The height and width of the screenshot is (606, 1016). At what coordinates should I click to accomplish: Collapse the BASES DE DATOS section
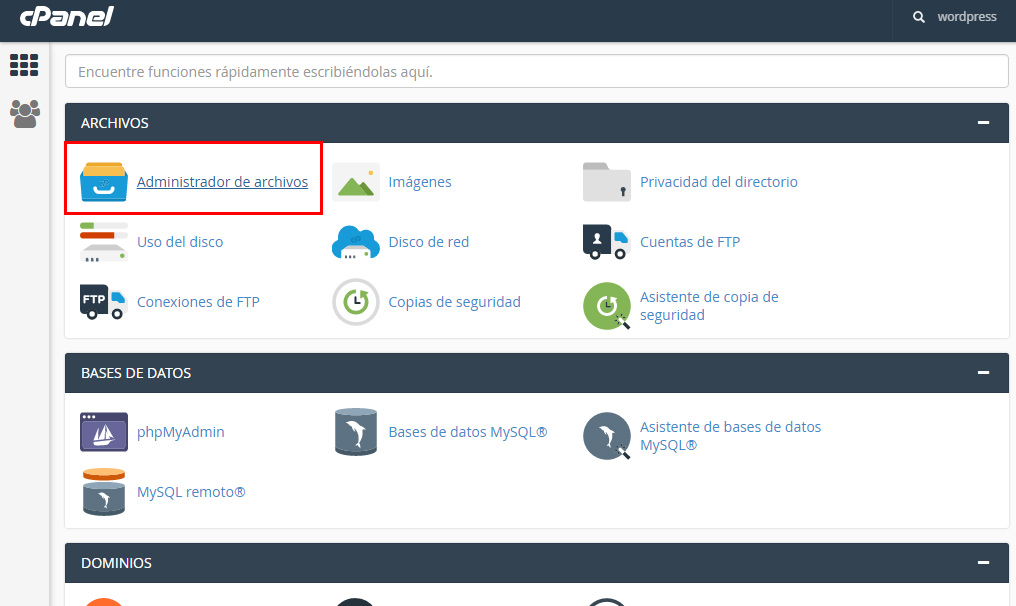(x=984, y=373)
